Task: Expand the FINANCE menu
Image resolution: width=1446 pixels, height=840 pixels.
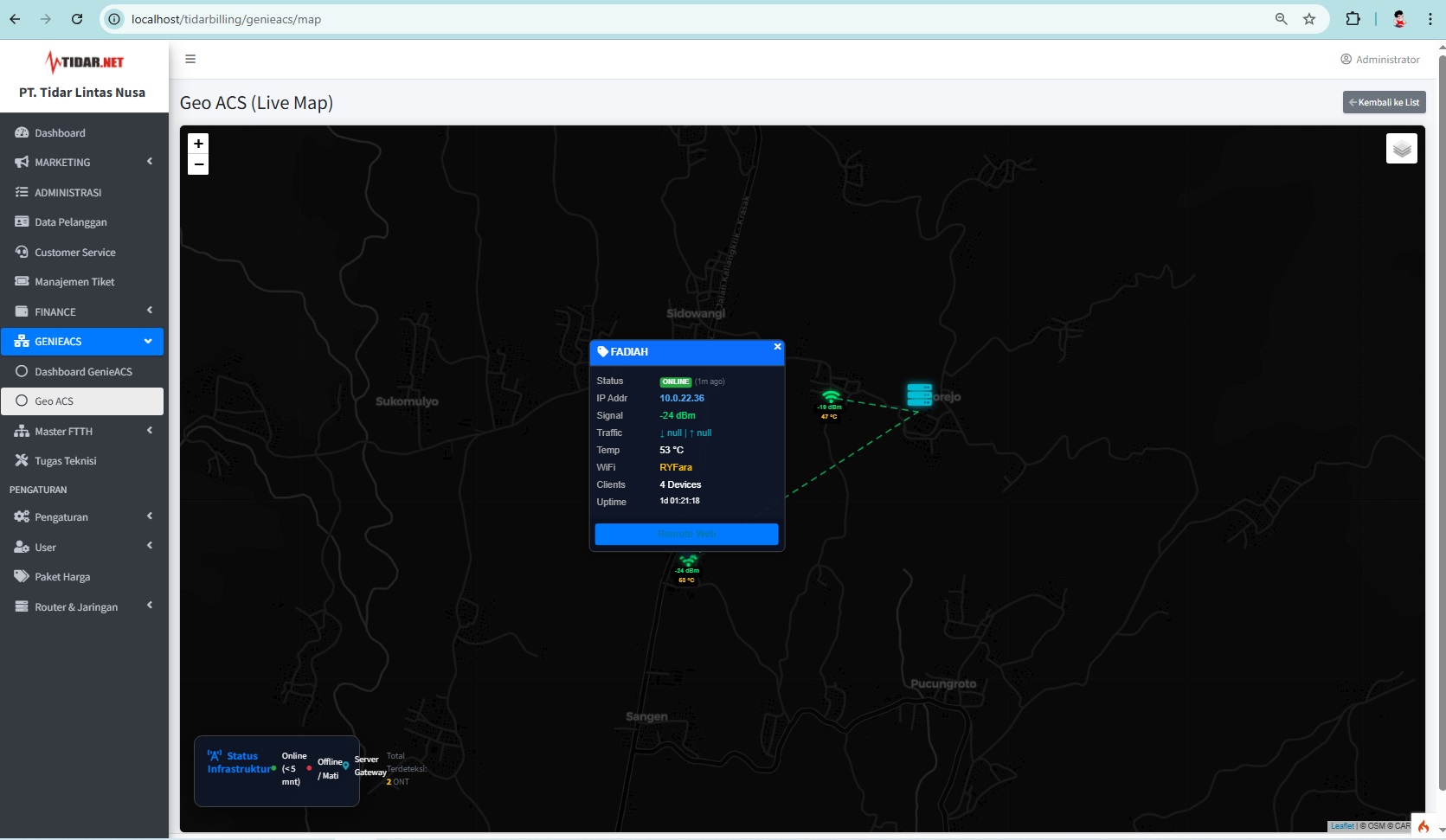Action: [84, 311]
